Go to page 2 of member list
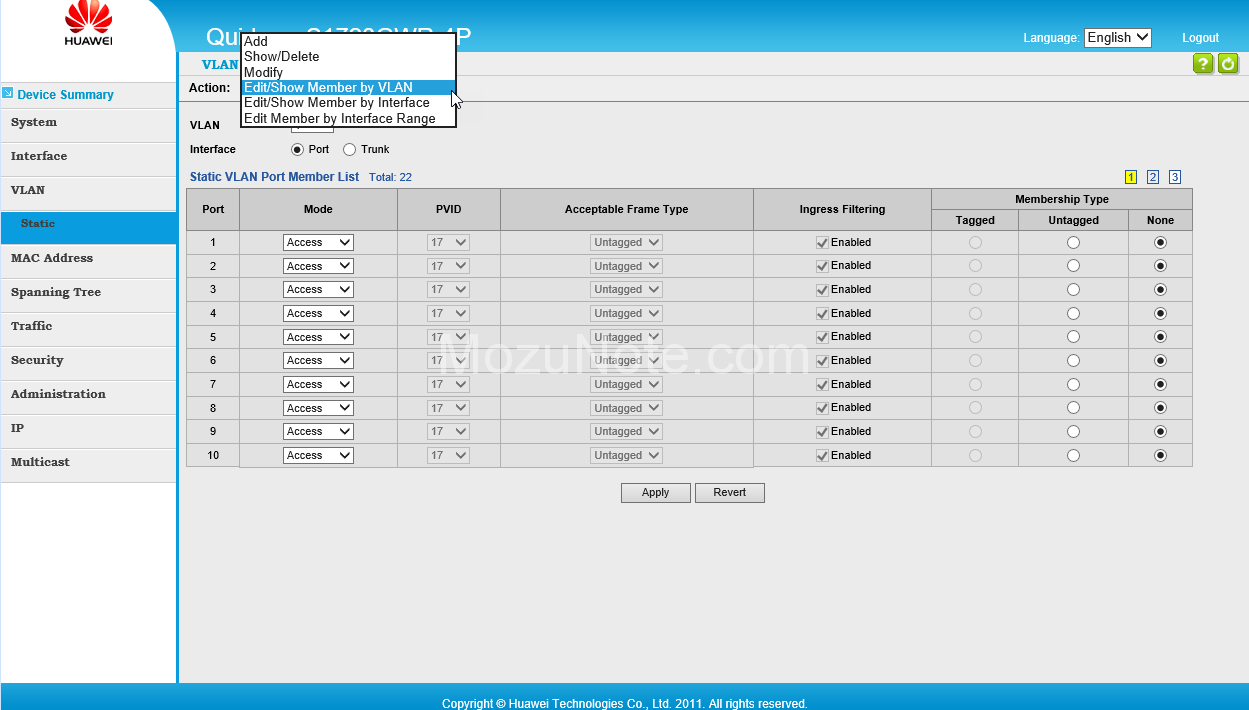Screen dimensions: 1249x710 (1153, 177)
